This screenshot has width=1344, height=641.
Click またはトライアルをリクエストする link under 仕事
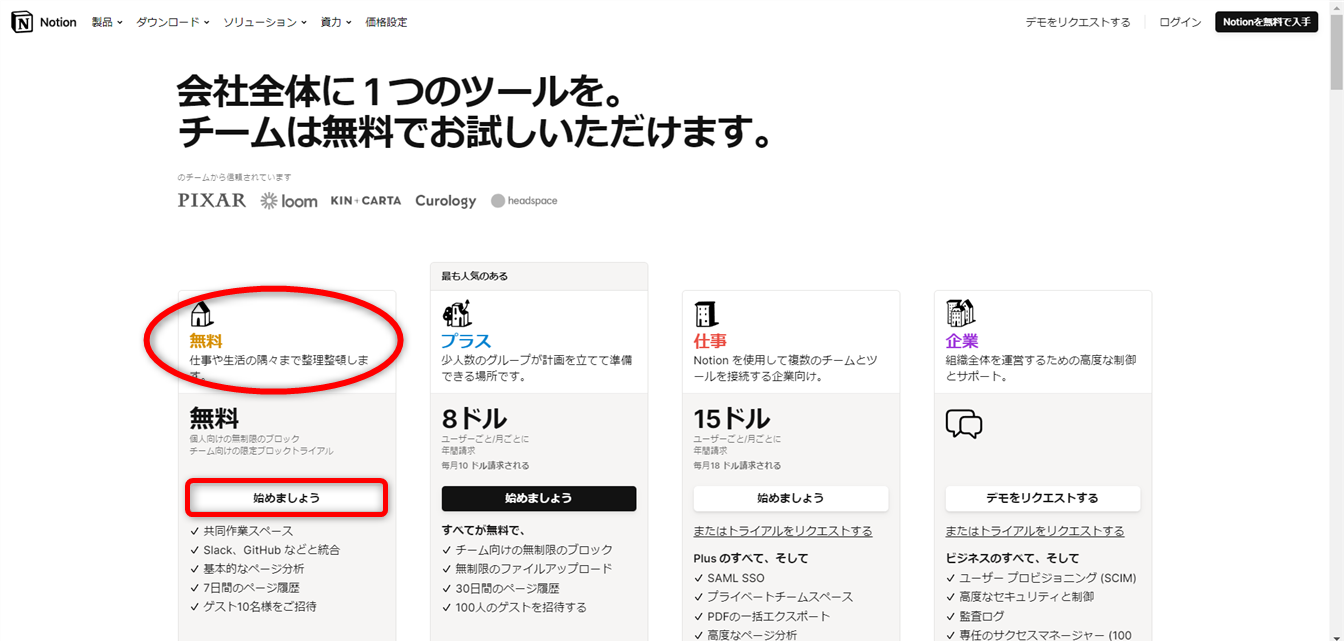[782, 531]
